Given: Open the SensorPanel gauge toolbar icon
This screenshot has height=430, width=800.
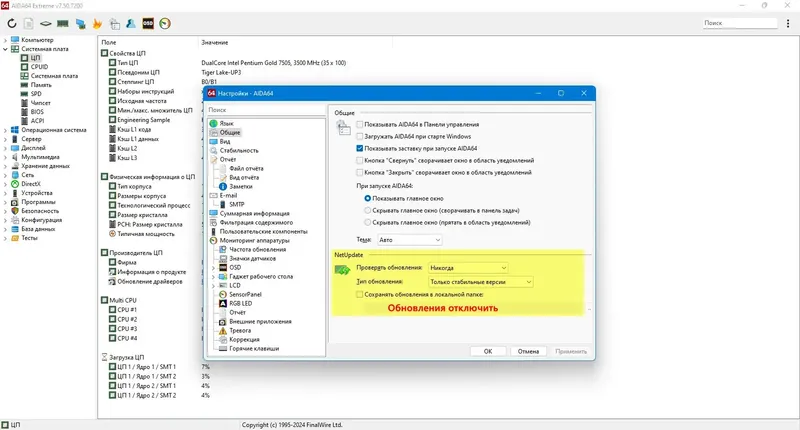Looking at the screenshot, I should tap(165, 23).
